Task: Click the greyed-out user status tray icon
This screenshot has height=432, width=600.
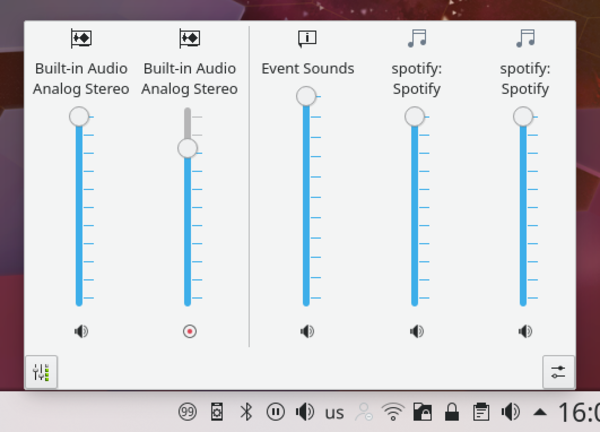Action: (364, 412)
